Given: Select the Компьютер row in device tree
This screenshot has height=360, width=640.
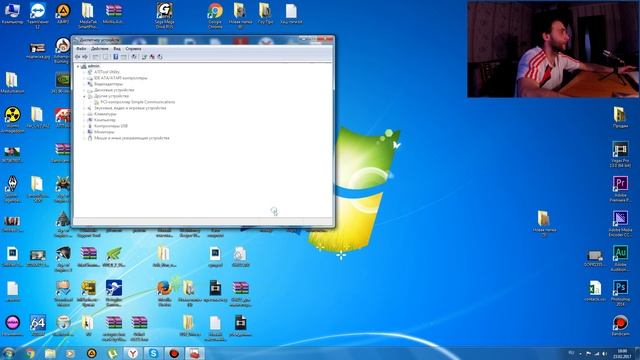Looking at the screenshot, I should pyautogui.click(x=102, y=120).
